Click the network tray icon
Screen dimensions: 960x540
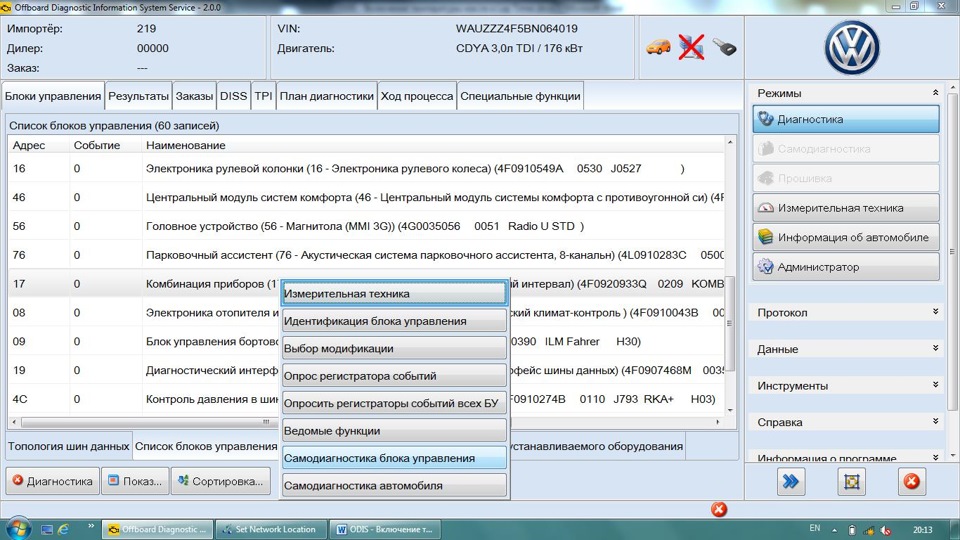pos(869,530)
